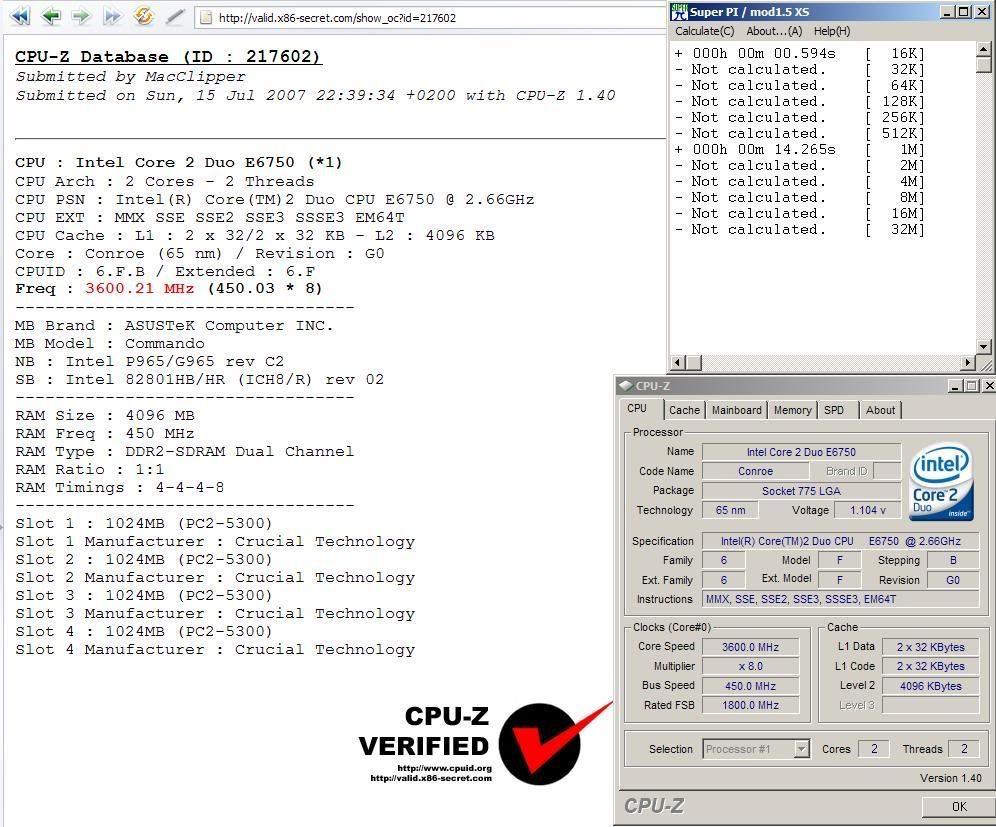Click the Multiplier value 'x 8.0'
The height and width of the screenshot is (827, 996).
click(750, 666)
